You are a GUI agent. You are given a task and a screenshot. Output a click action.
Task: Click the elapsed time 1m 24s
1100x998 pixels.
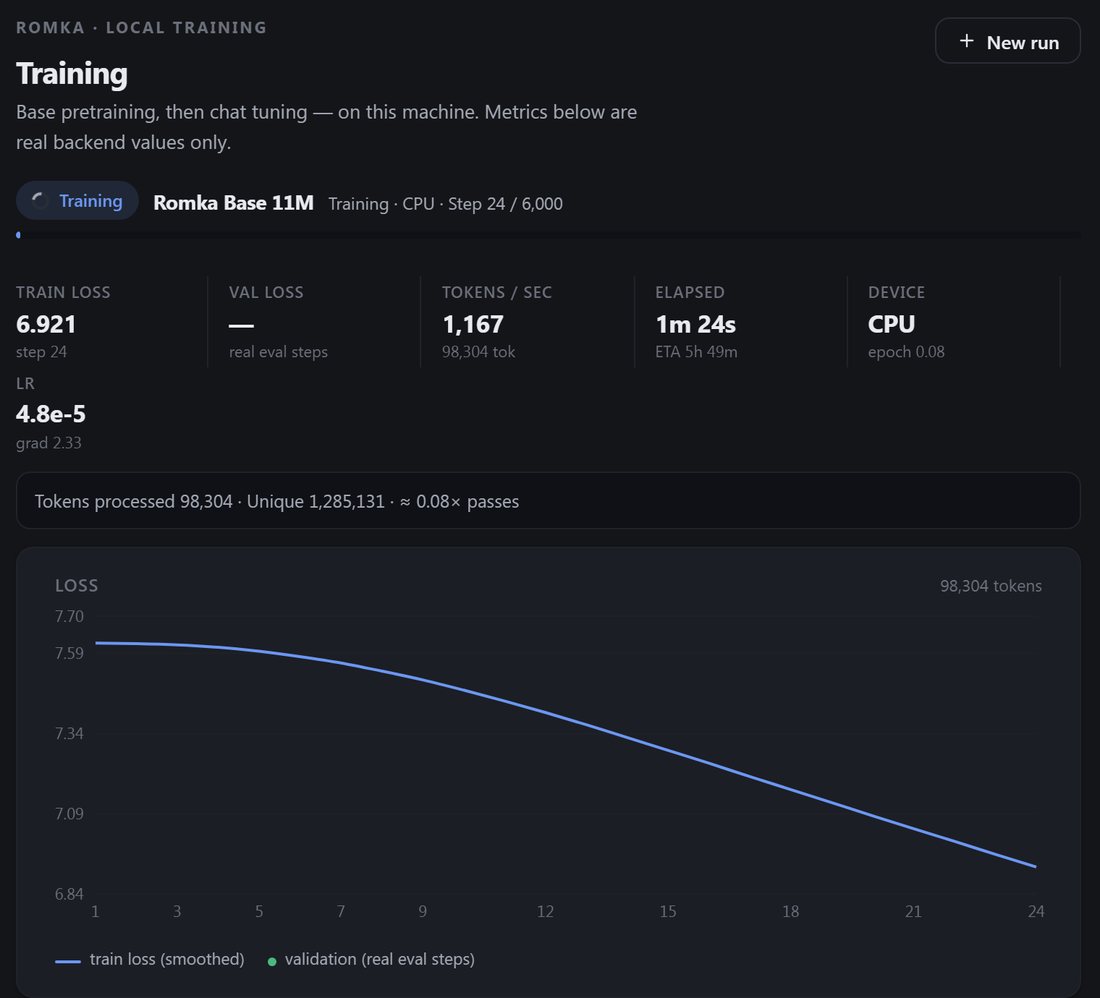(695, 324)
